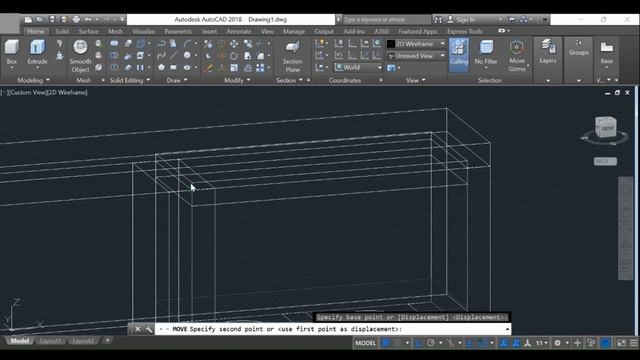
Task: Toggle polar tracking in status bar
Action: 431,343
